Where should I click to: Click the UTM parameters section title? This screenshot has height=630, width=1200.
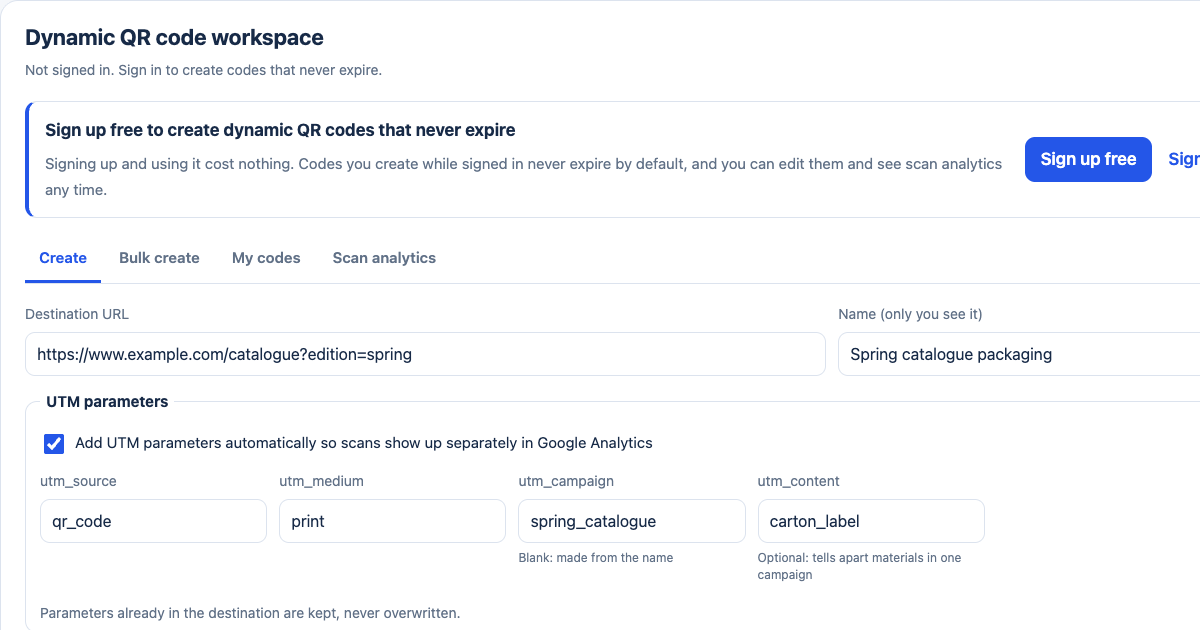pyautogui.click(x=107, y=402)
